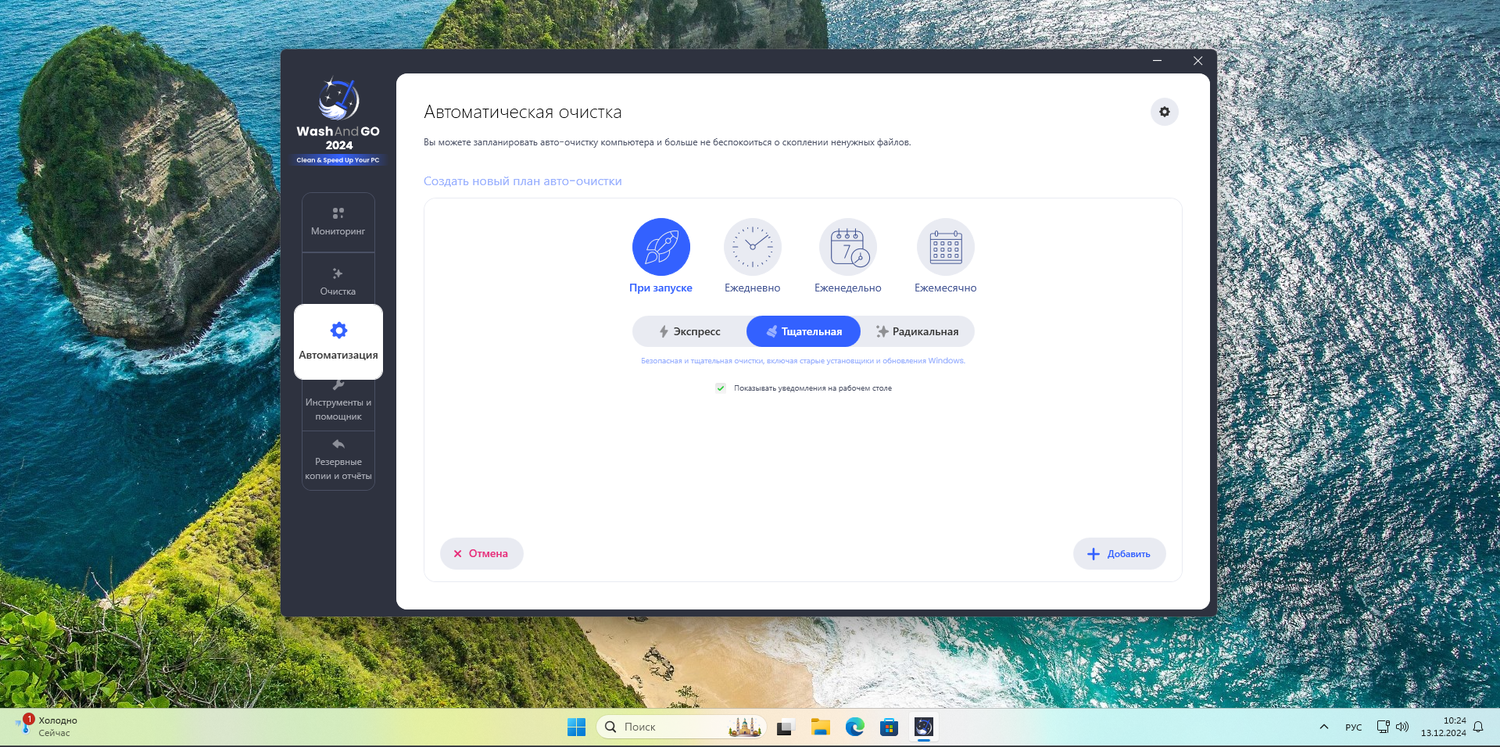Click the Автоматическая очистка title text
1500x747 pixels.
[x=523, y=112]
